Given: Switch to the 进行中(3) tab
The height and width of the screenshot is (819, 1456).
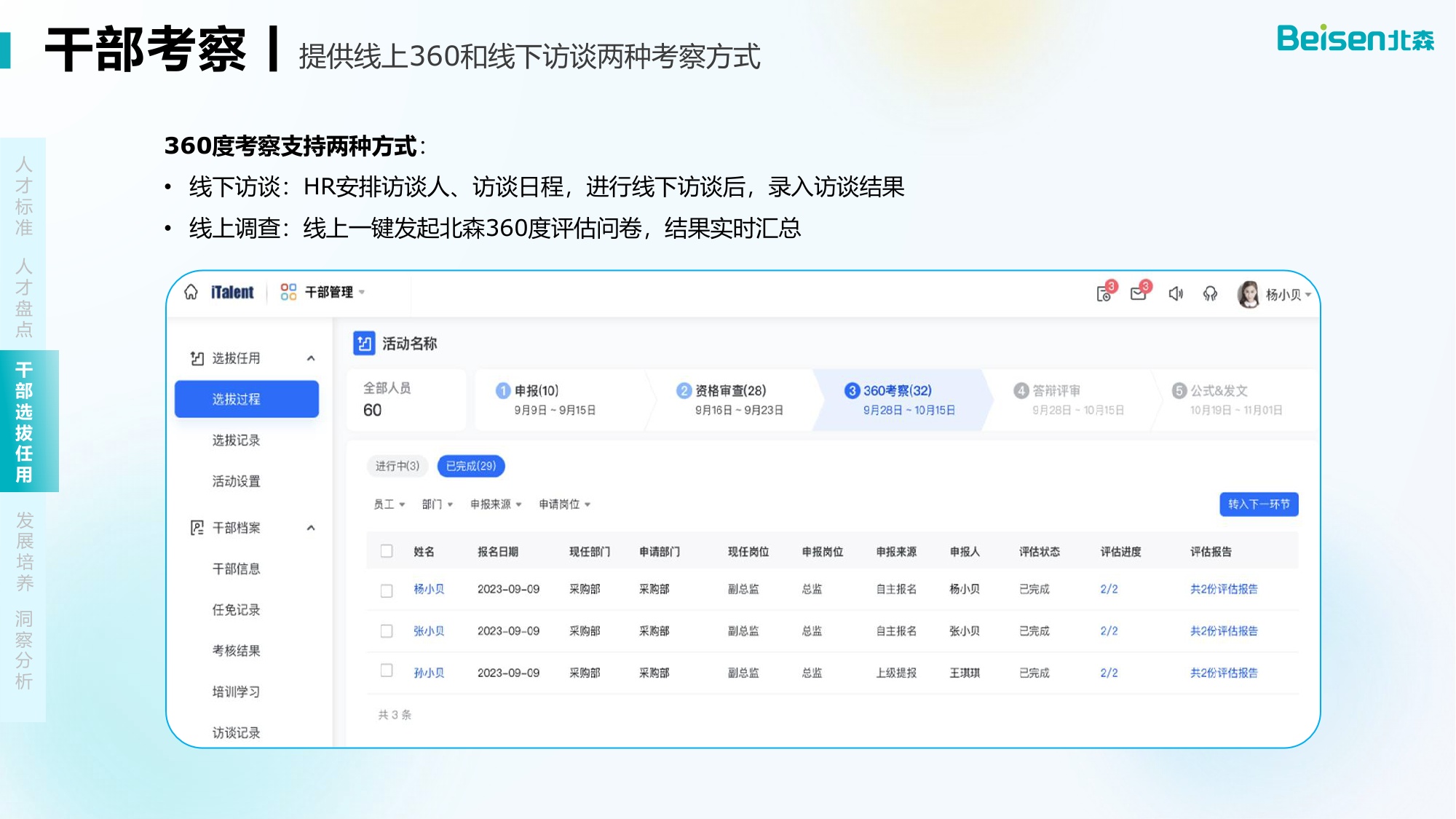Looking at the screenshot, I should point(397,466).
